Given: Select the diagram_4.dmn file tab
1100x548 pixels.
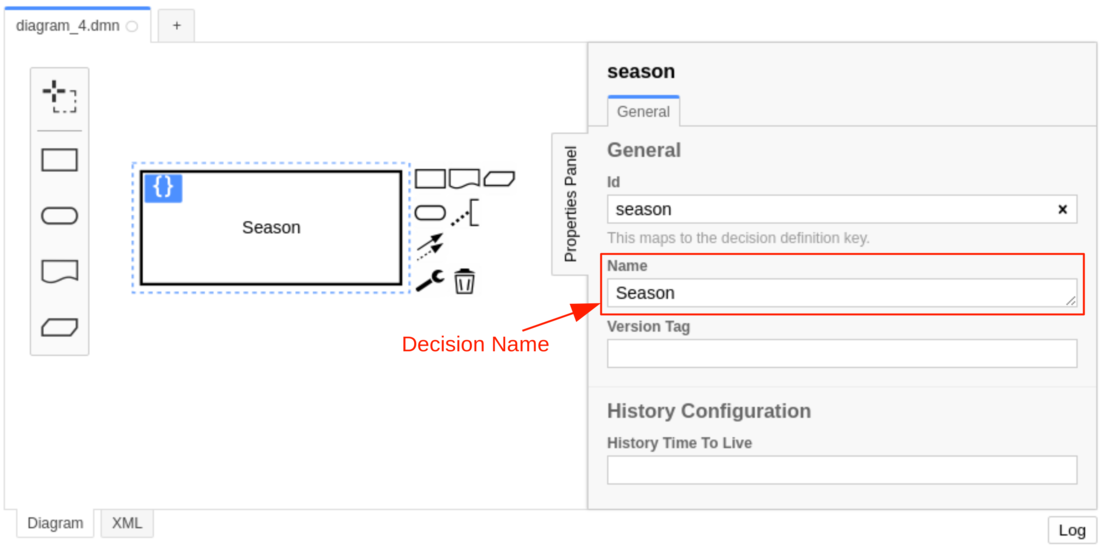Looking at the screenshot, I should (x=68, y=26).
